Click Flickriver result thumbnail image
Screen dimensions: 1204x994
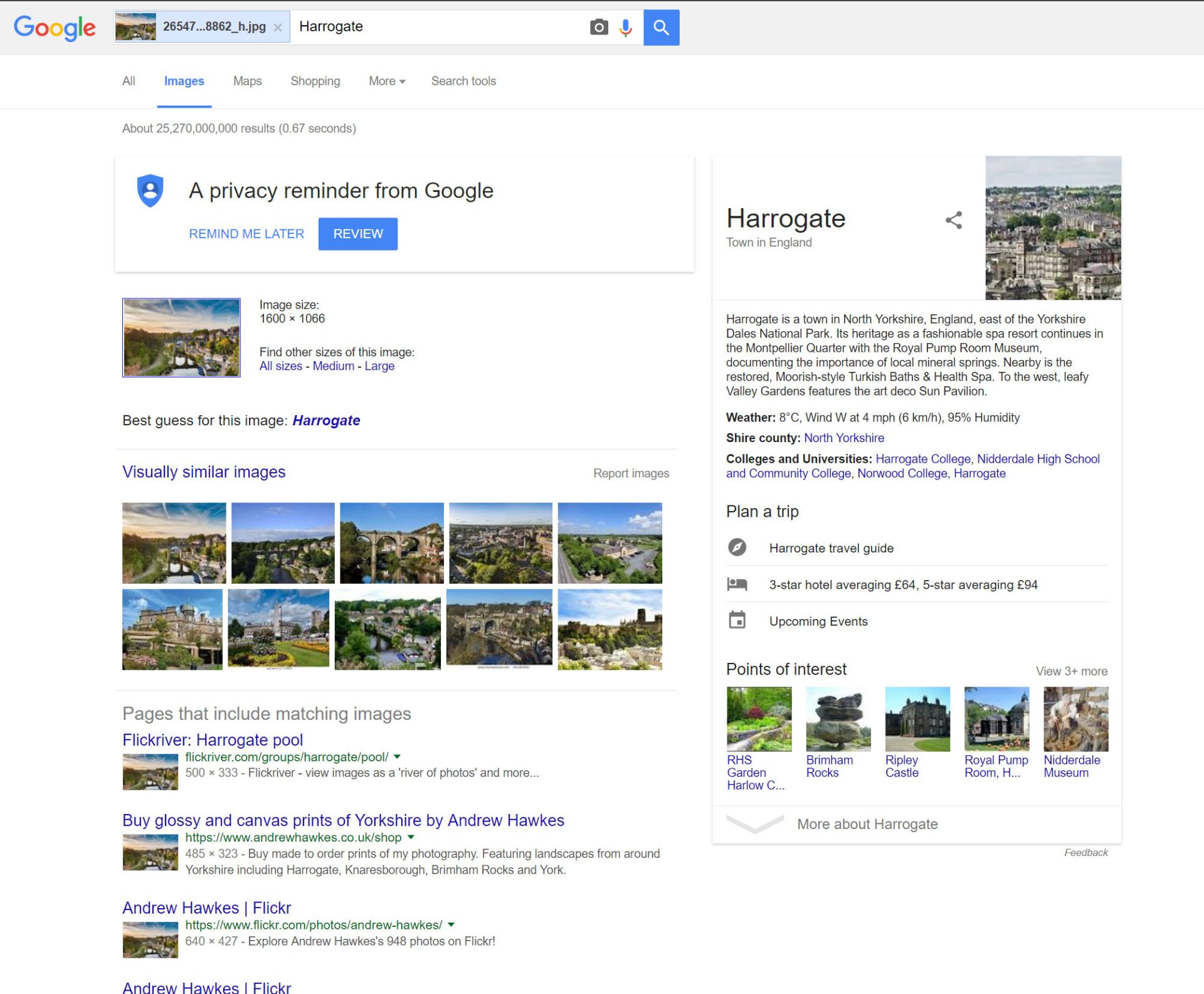pos(150,771)
